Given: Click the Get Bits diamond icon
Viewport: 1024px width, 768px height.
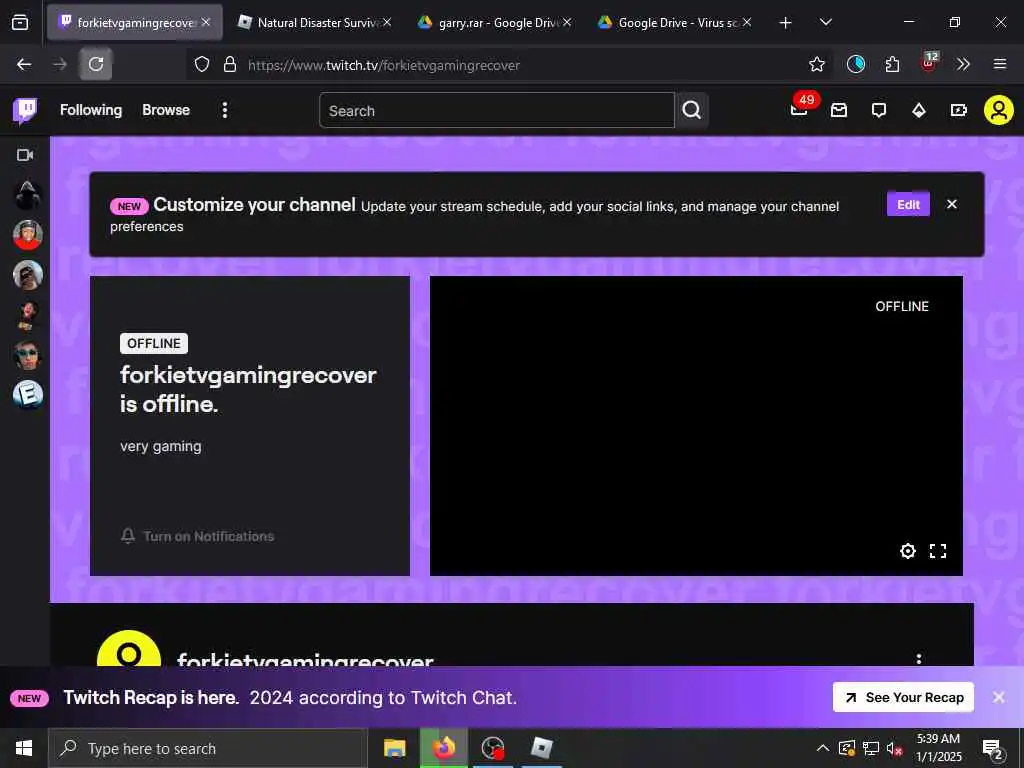Looking at the screenshot, I should pos(919,110).
